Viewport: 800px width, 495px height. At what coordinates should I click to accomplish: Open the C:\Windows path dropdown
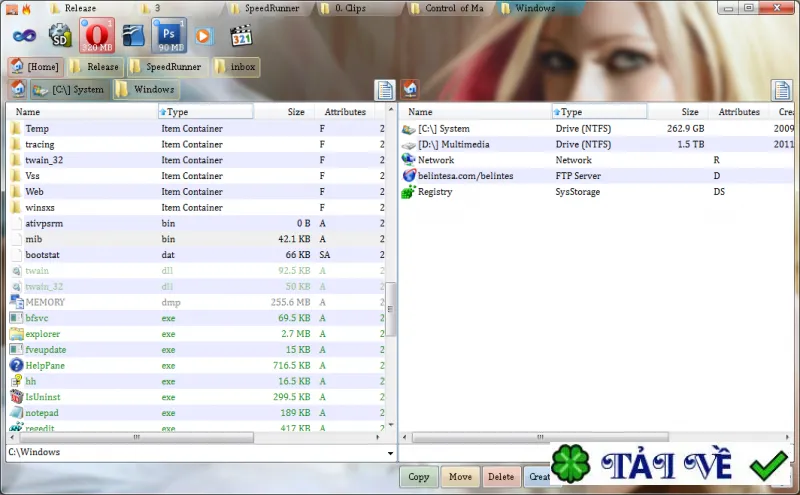click(390, 453)
